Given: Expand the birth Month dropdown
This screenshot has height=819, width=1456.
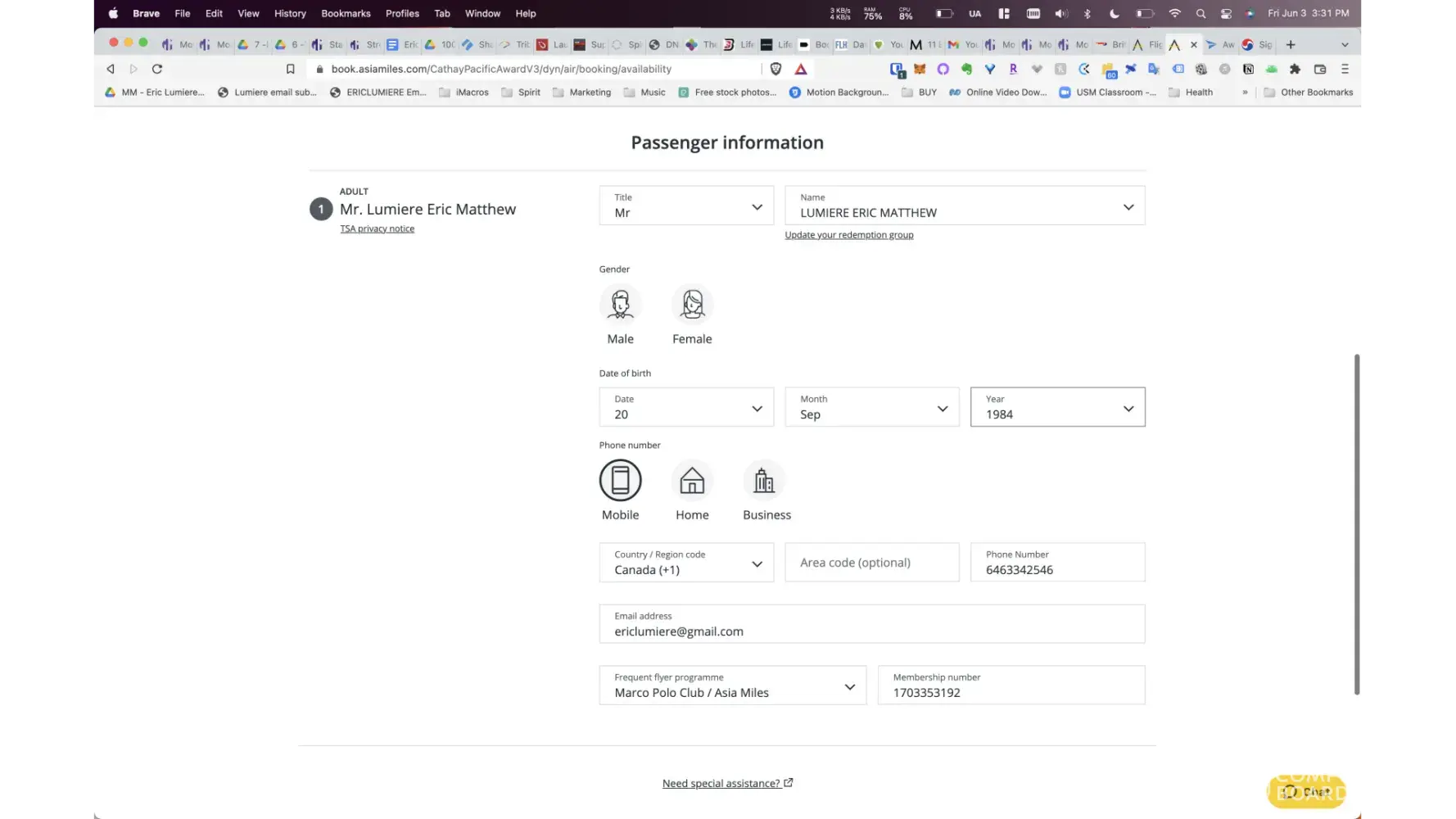Looking at the screenshot, I should (x=871, y=407).
